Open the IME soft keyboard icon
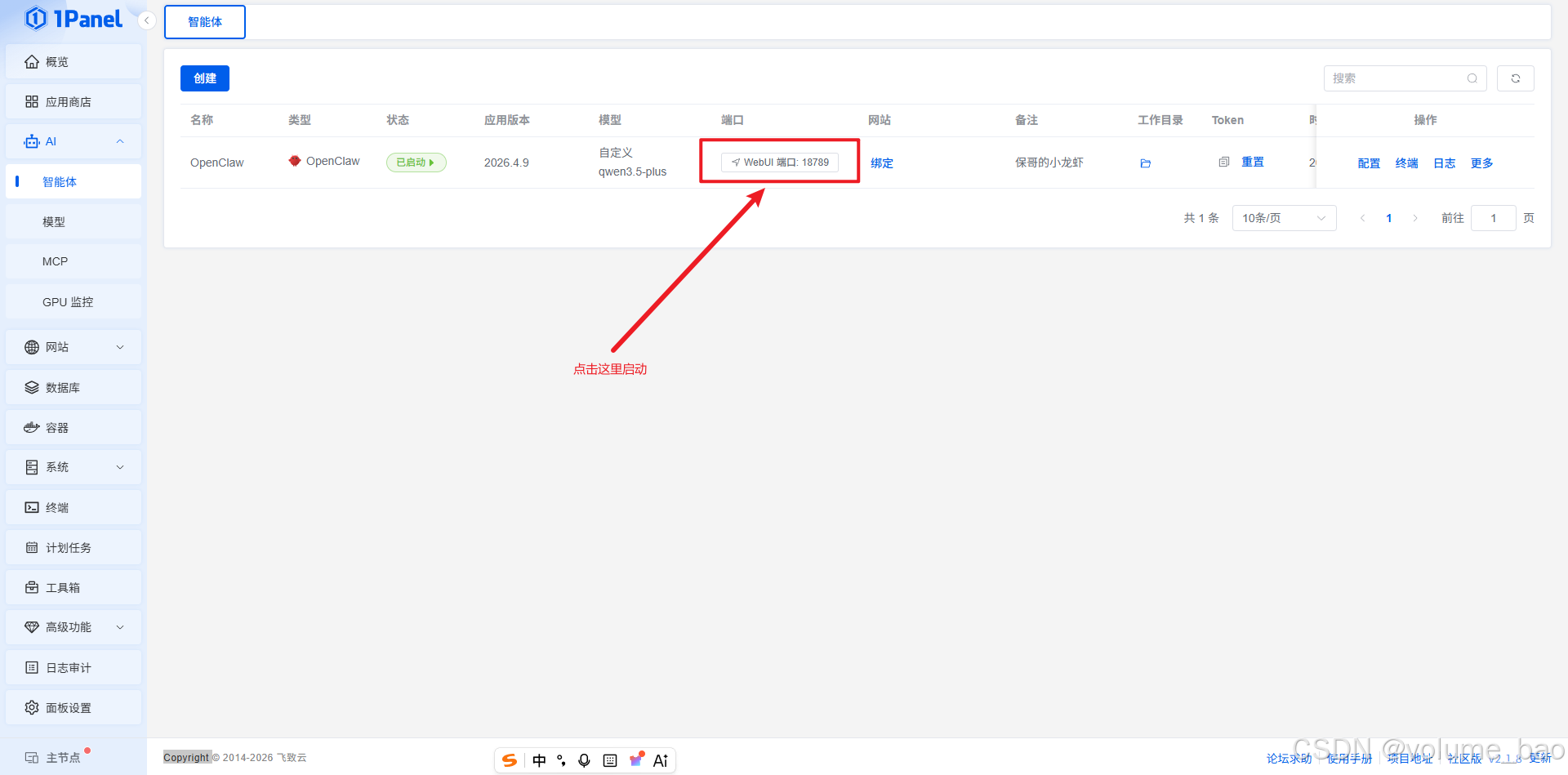1568x775 pixels. point(610,760)
